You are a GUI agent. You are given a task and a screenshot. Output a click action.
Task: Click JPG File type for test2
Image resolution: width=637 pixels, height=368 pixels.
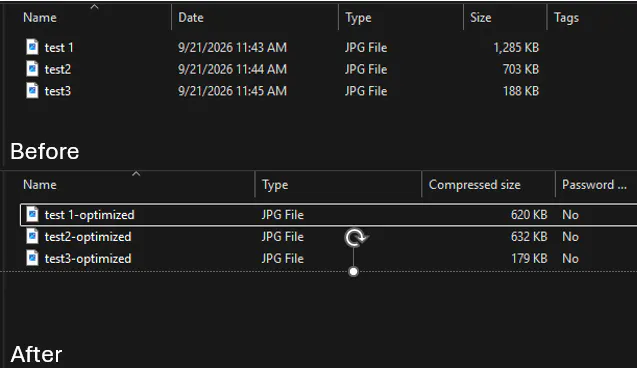[x=366, y=69]
